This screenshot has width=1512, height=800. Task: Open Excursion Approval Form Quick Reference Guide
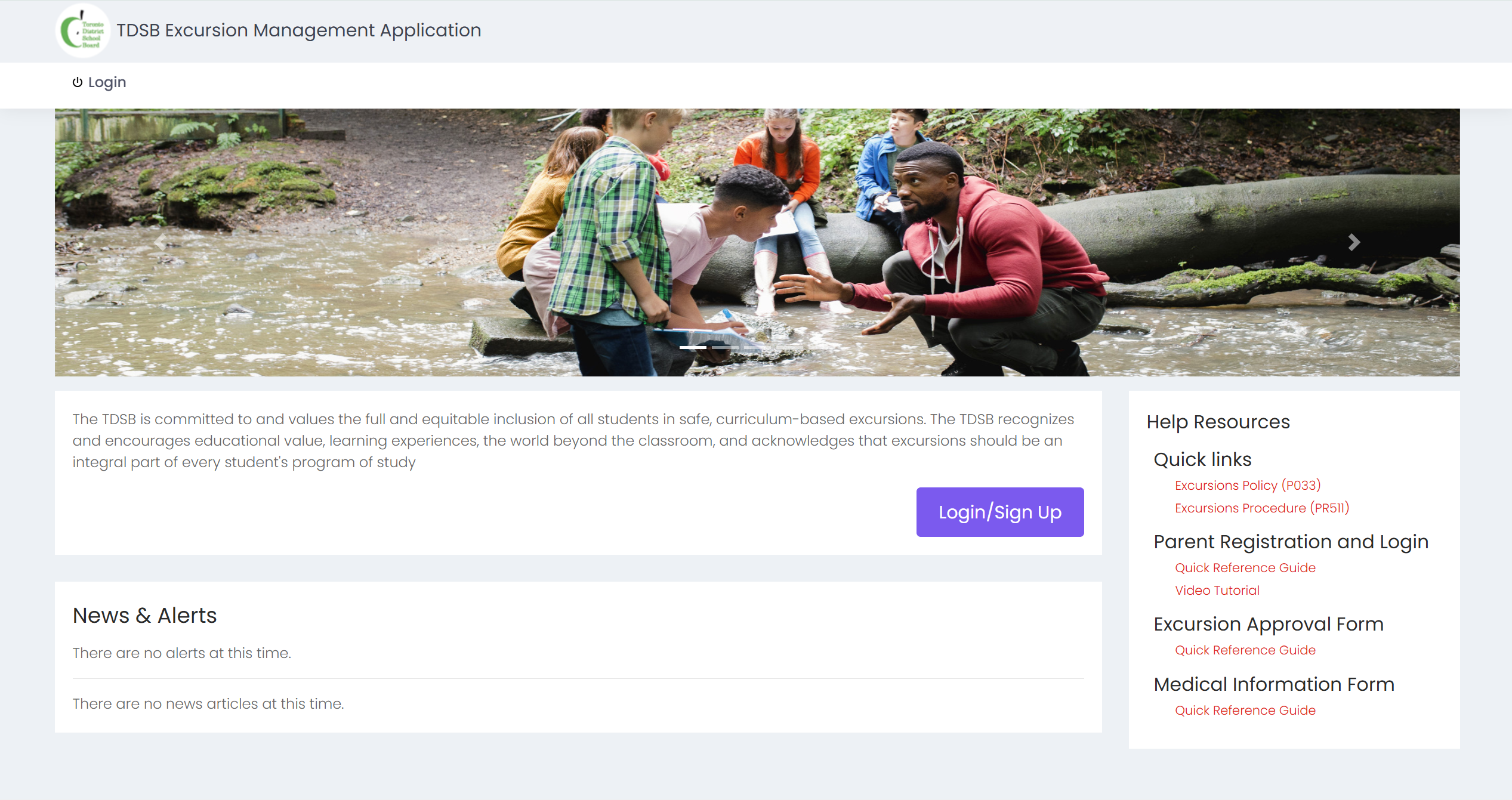click(1245, 650)
